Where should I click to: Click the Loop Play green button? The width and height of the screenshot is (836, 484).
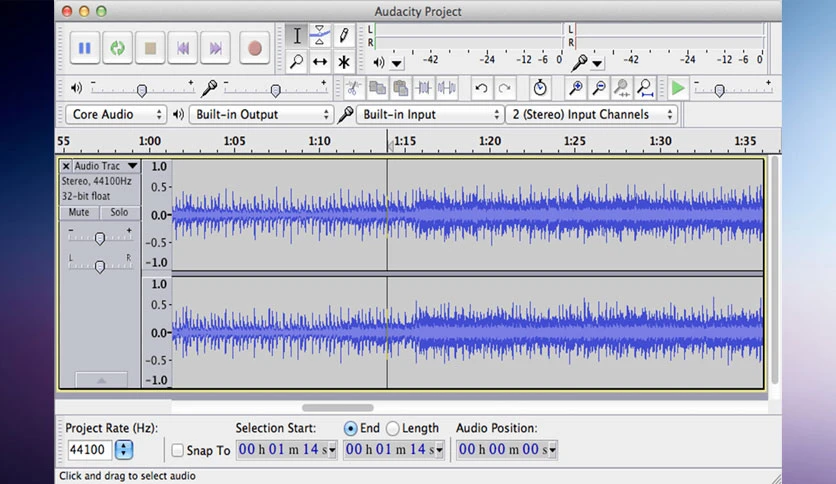point(117,49)
